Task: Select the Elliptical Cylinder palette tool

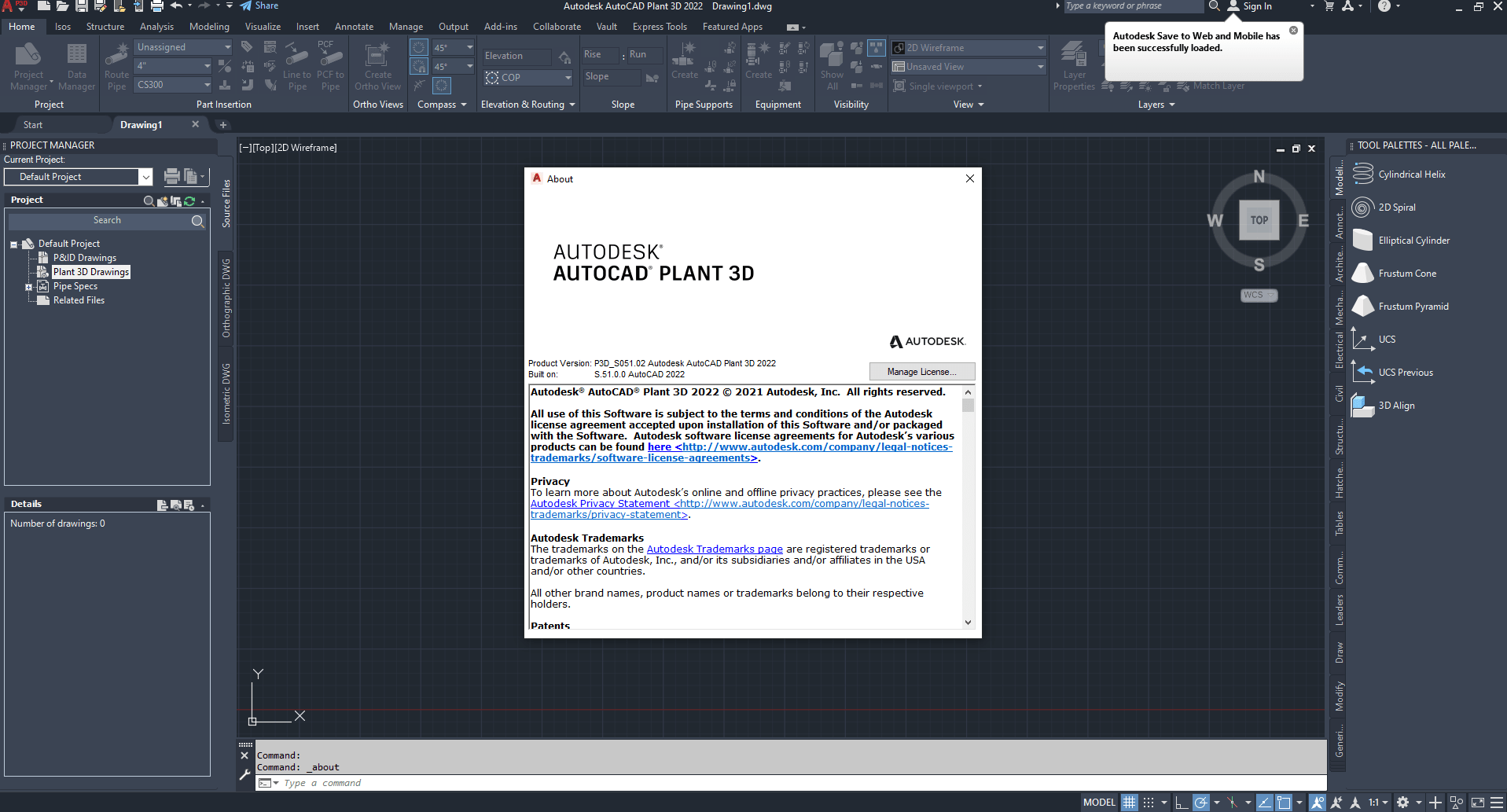Action: pyautogui.click(x=1401, y=241)
